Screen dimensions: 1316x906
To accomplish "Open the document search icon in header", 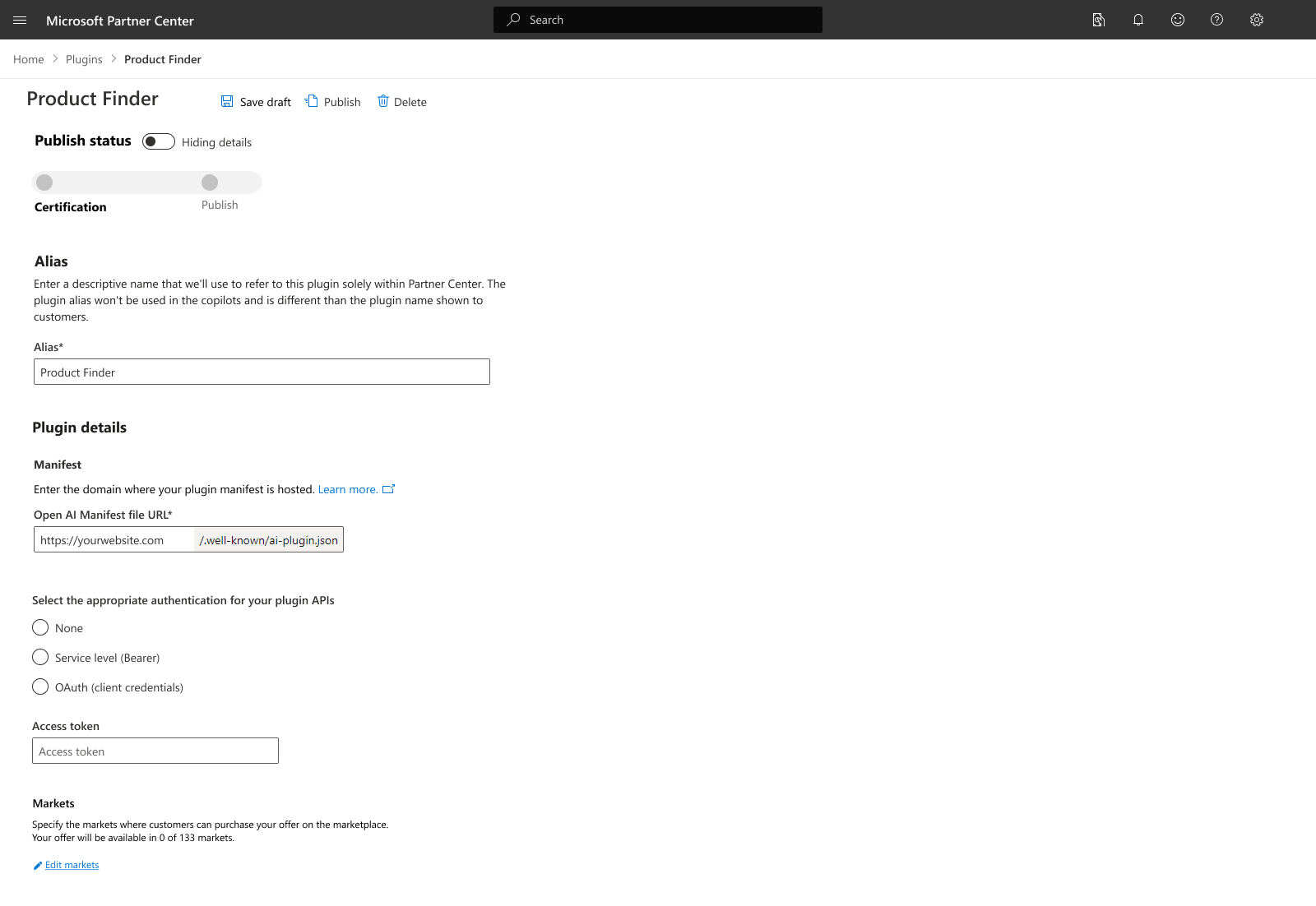I will click(x=1098, y=20).
